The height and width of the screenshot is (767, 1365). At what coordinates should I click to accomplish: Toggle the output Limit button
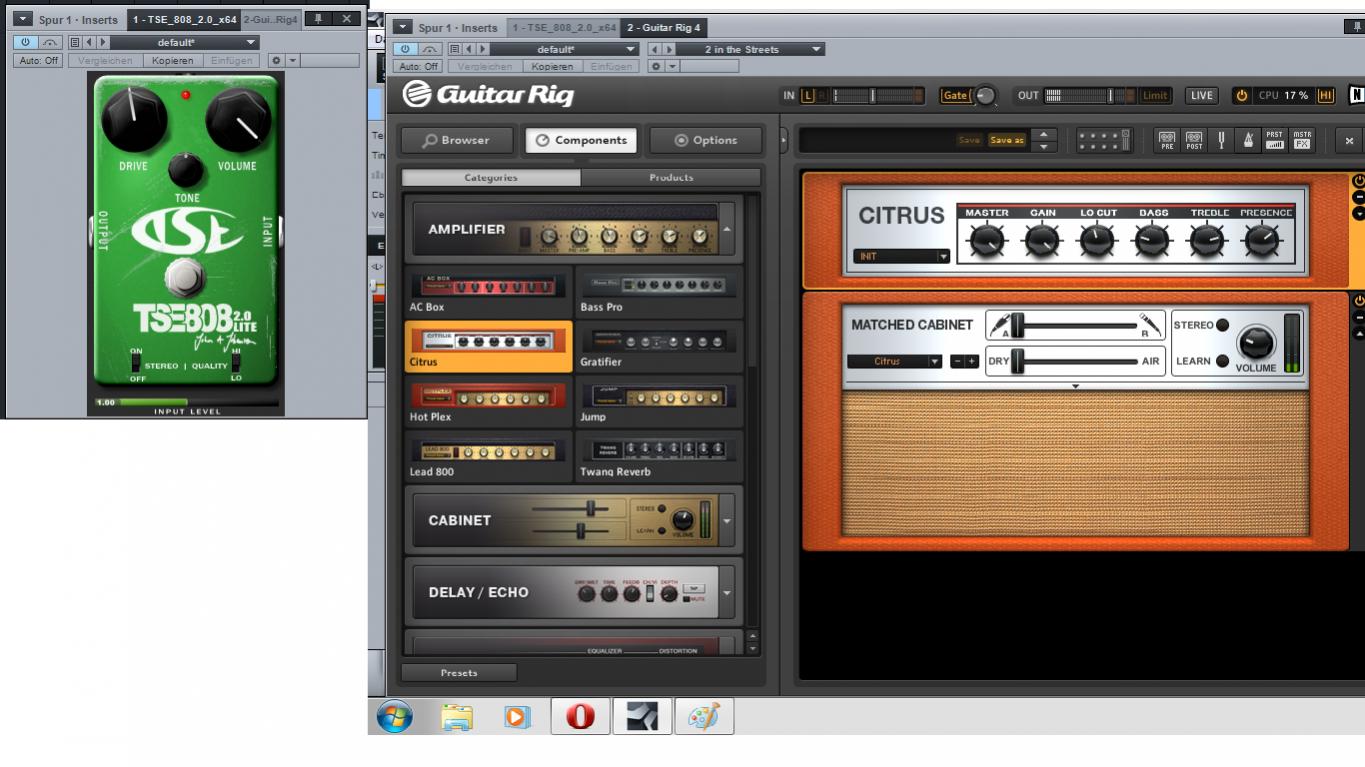point(1156,96)
